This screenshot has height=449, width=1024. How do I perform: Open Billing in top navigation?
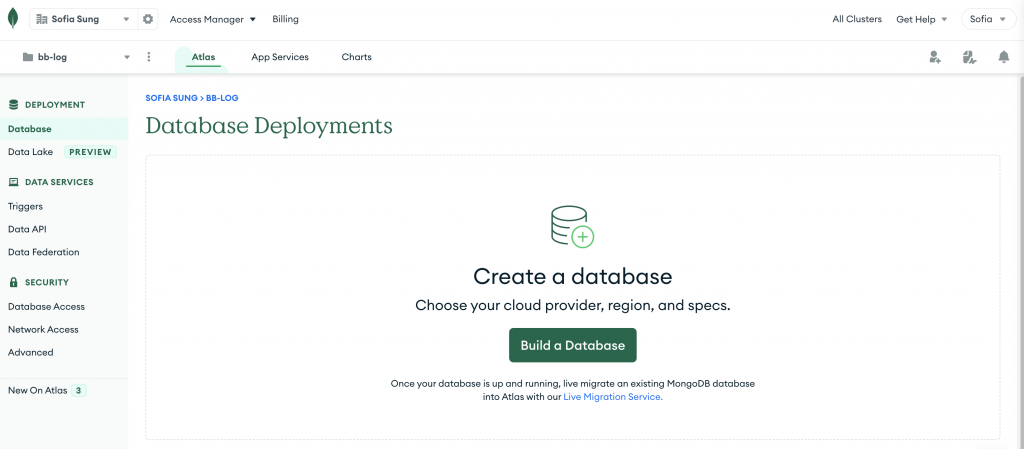pyautogui.click(x=285, y=20)
